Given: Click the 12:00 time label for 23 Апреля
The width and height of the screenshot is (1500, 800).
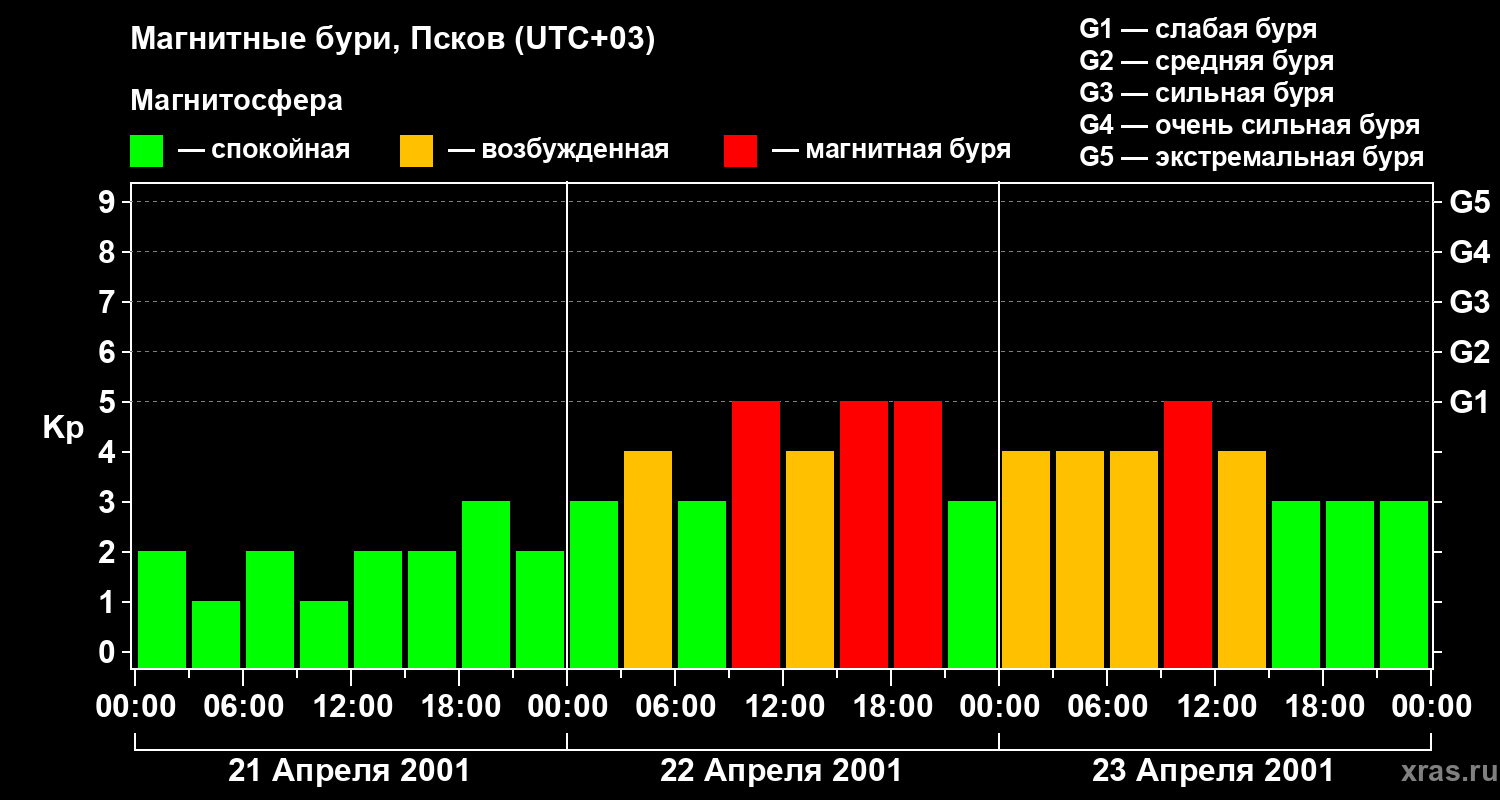Looking at the screenshot, I should point(1215,707).
